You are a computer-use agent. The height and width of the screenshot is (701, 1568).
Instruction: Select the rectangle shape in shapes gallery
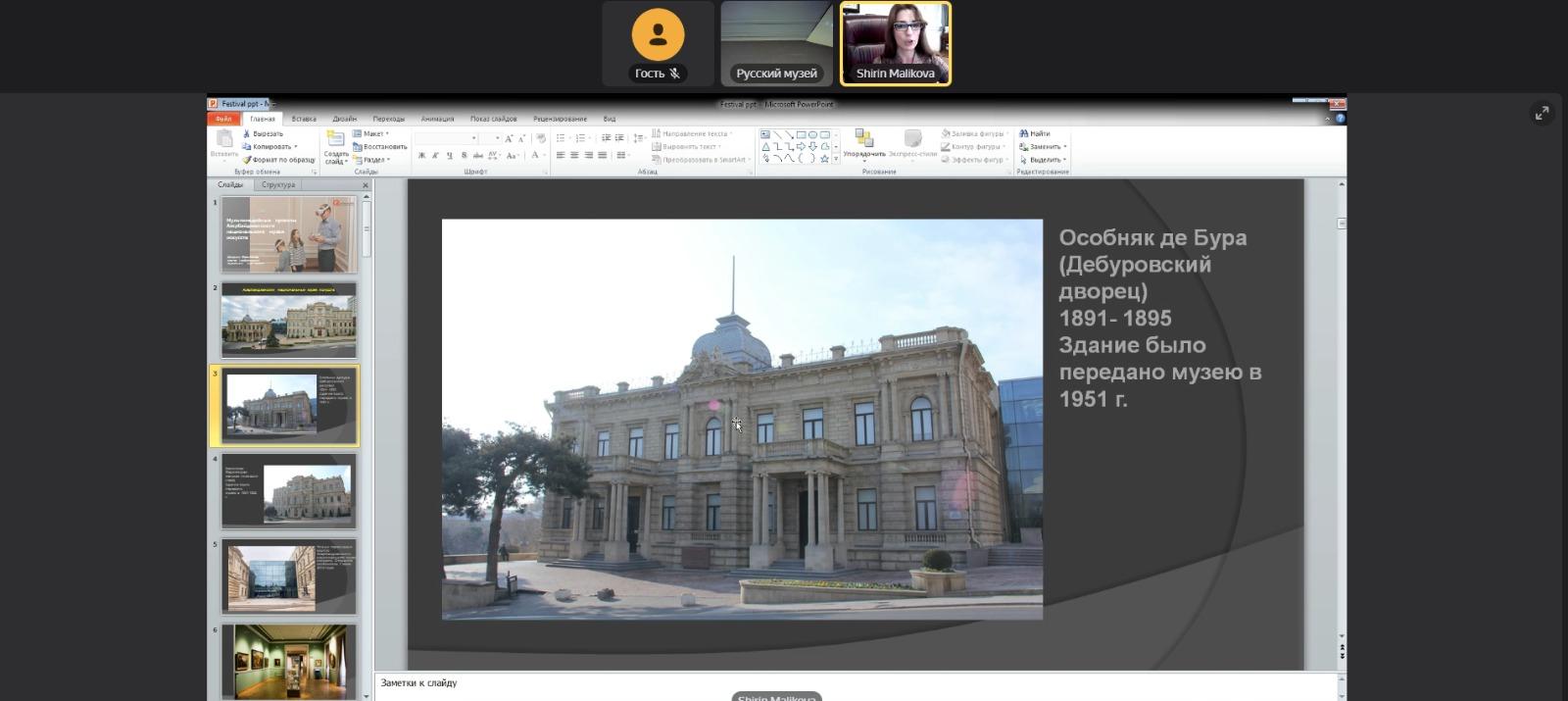tap(801, 134)
